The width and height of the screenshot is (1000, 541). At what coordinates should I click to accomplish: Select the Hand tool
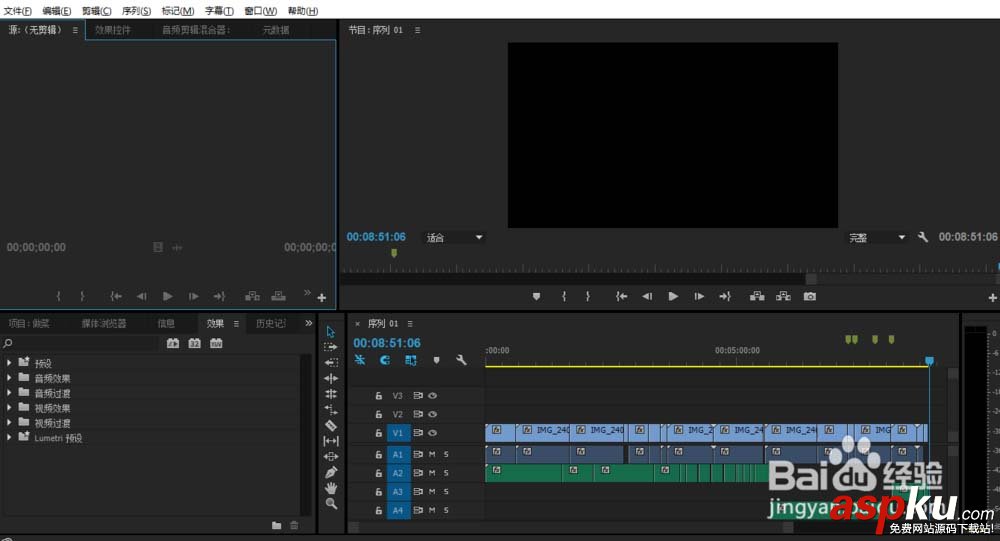(x=331, y=488)
